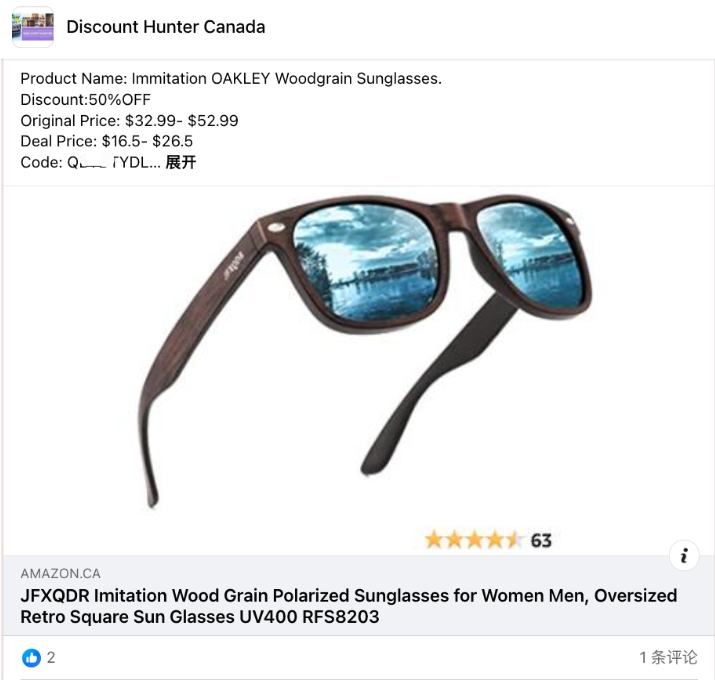Click the Deal Price text line

[107, 141]
